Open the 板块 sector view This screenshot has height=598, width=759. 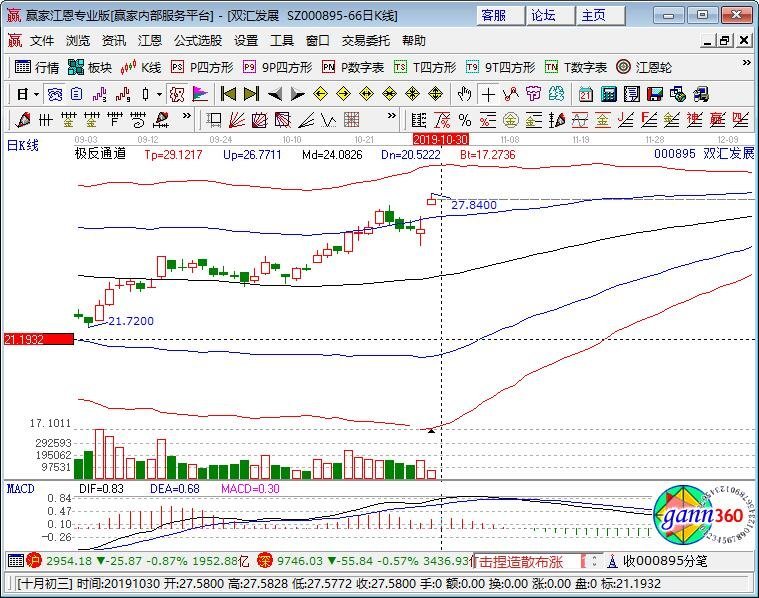coord(90,67)
